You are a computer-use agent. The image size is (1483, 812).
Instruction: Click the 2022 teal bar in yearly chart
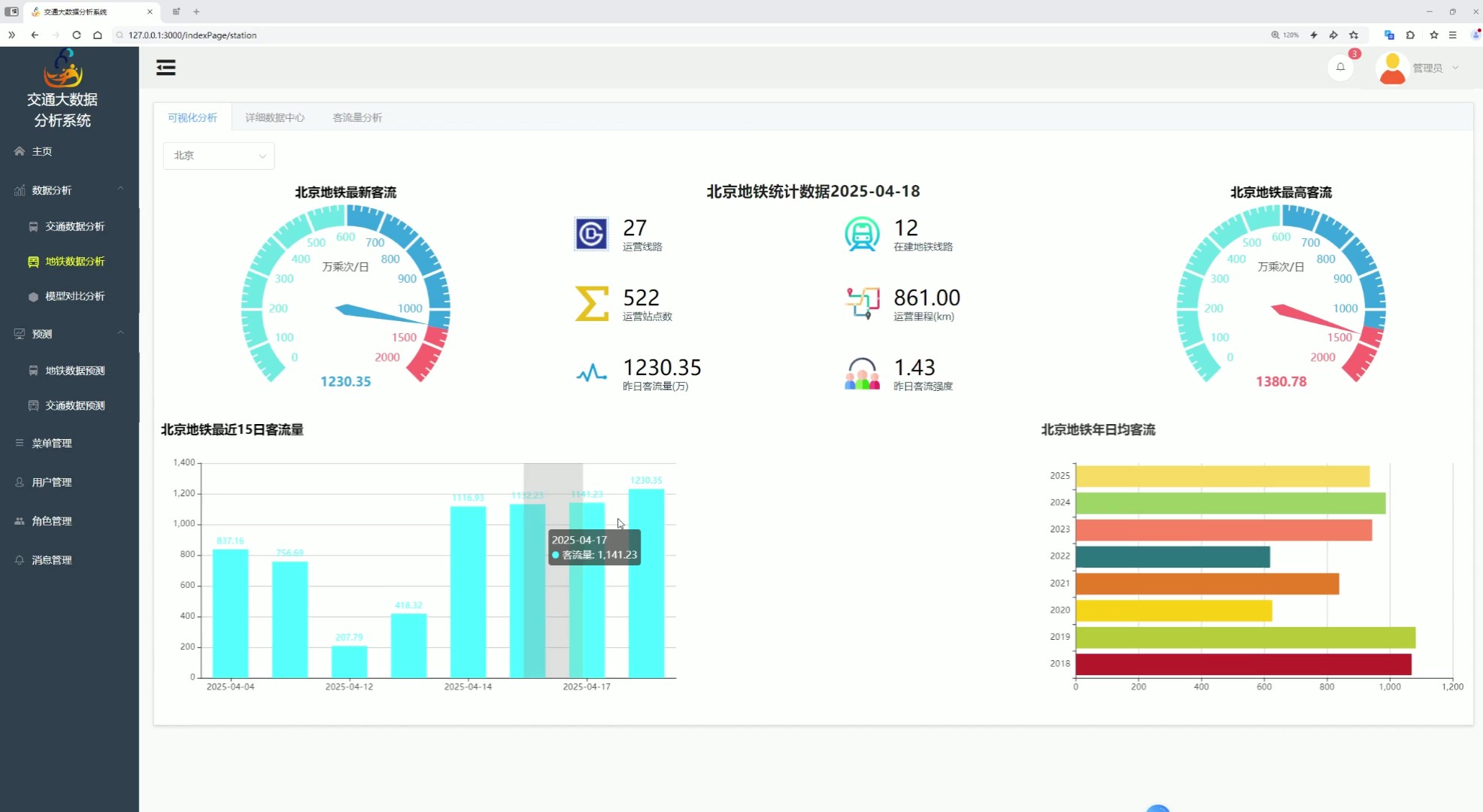tap(1172, 556)
